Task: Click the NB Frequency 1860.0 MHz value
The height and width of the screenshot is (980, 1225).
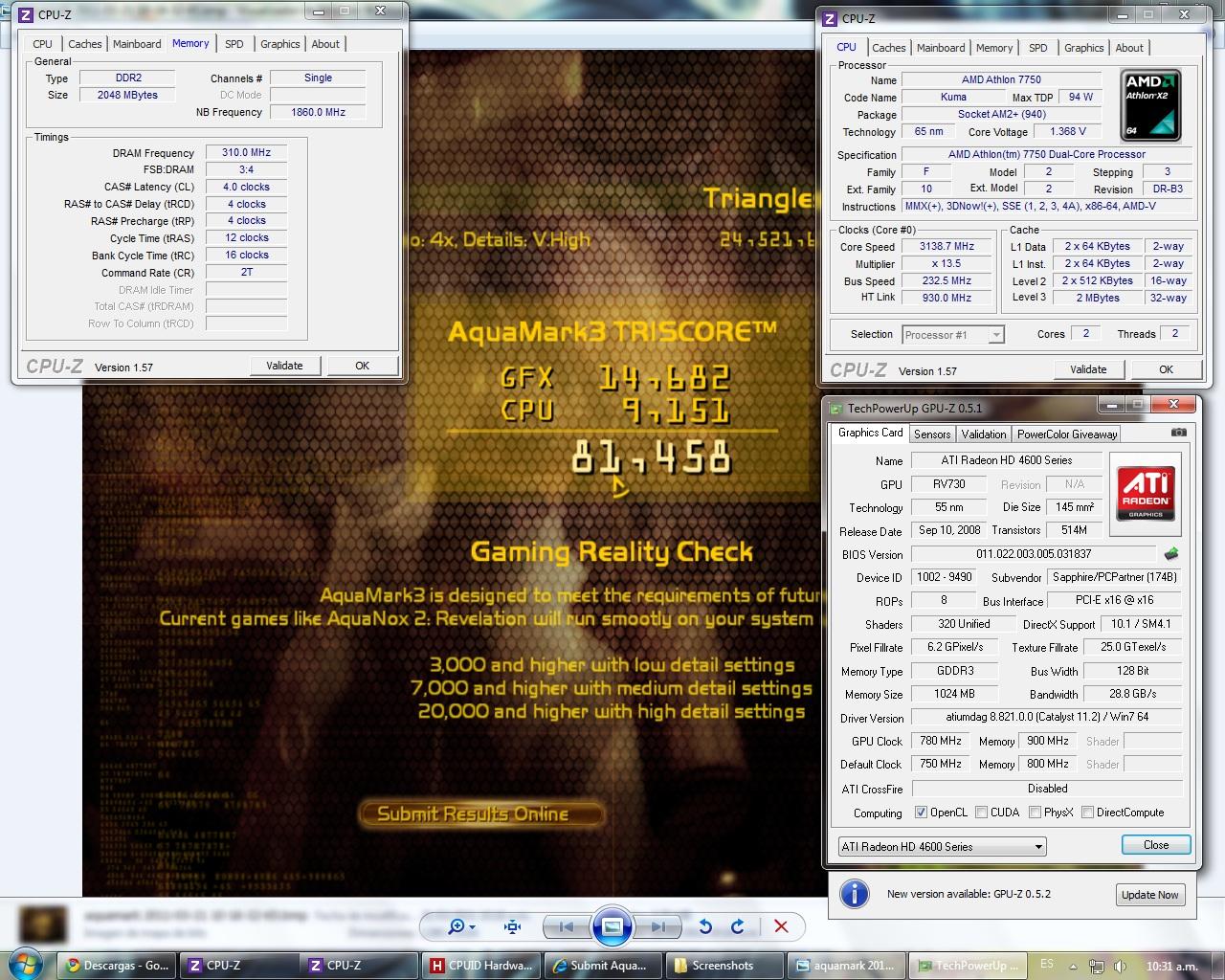Action: coord(319,112)
